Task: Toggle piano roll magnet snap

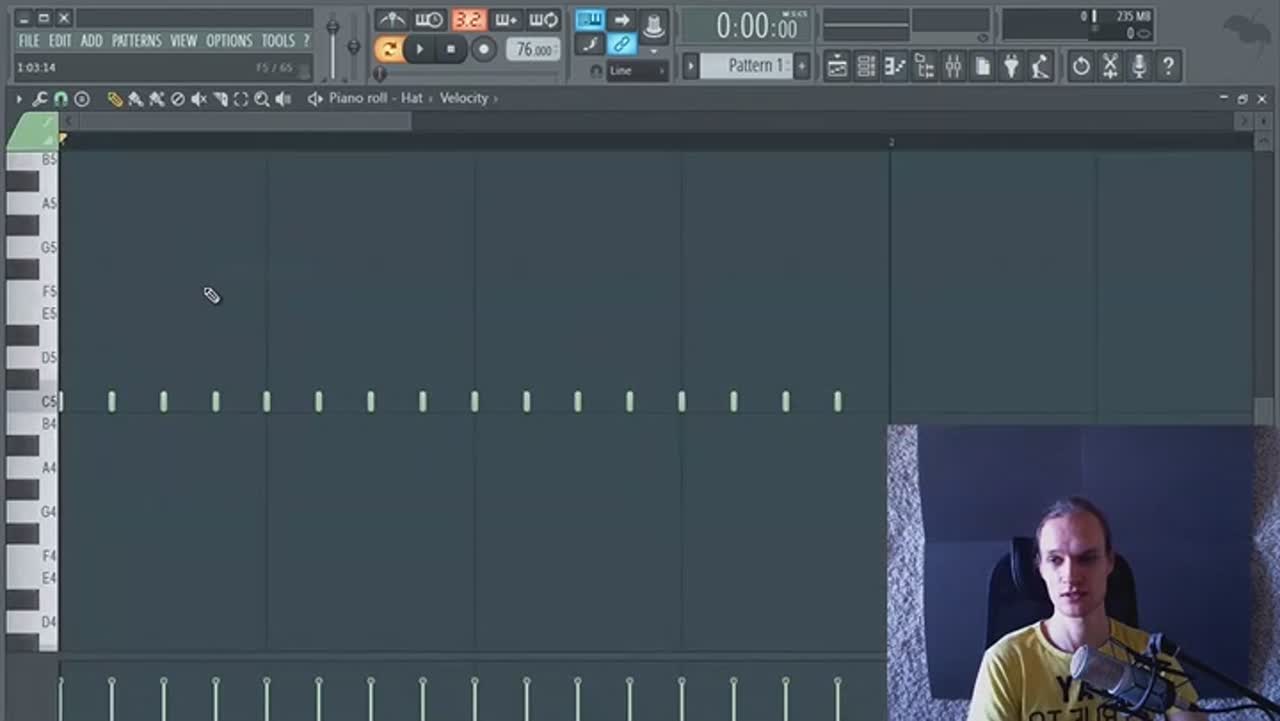Action: (61, 99)
